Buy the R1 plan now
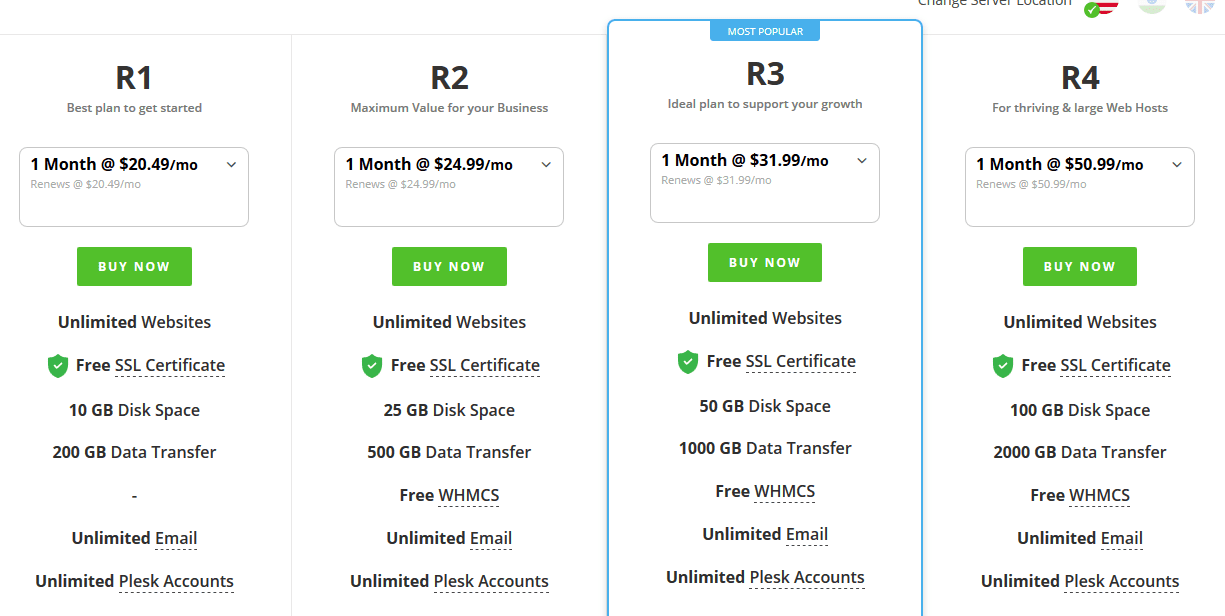The height and width of the screenshot is (616, 1225). (x=134, y=267)
